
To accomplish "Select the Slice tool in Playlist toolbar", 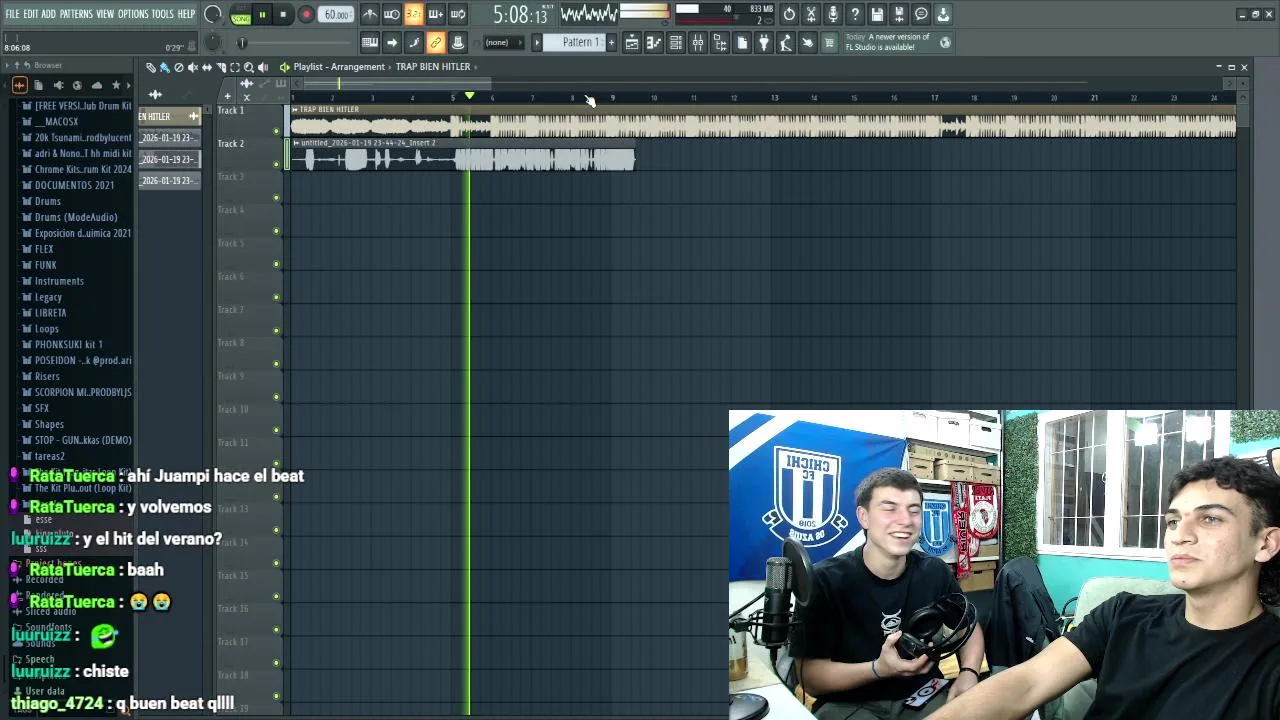I will coord(221,67).
